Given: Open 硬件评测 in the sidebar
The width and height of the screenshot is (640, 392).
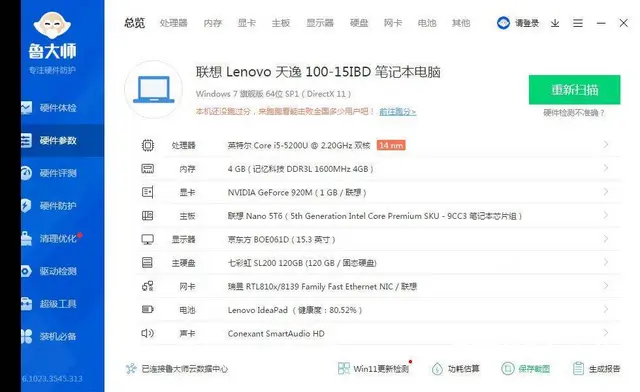Looking at the screenshot, I should click(62, 173).
